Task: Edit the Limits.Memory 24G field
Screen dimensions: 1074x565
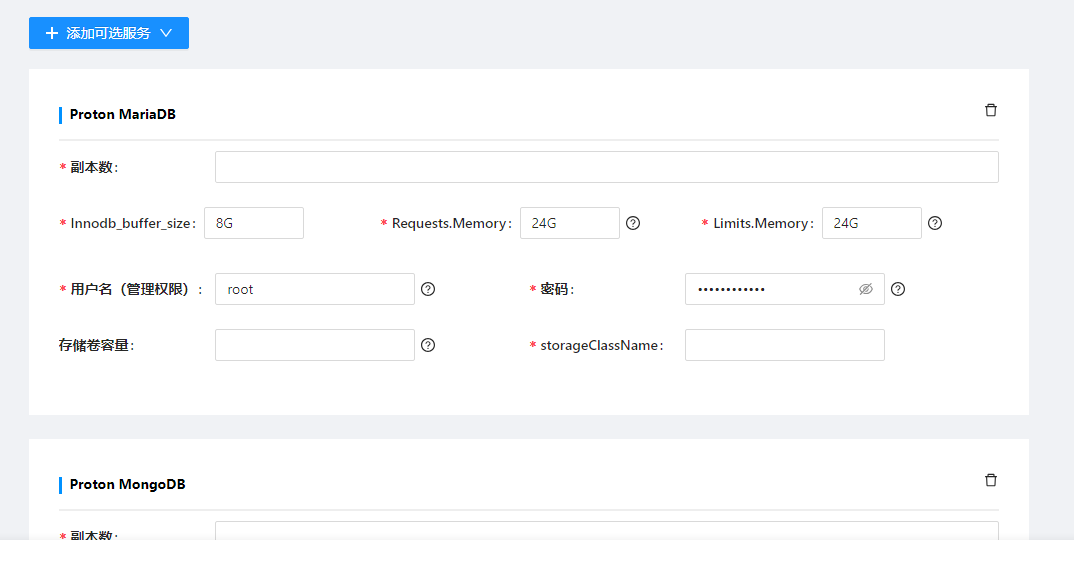Action: click(872, 223)
